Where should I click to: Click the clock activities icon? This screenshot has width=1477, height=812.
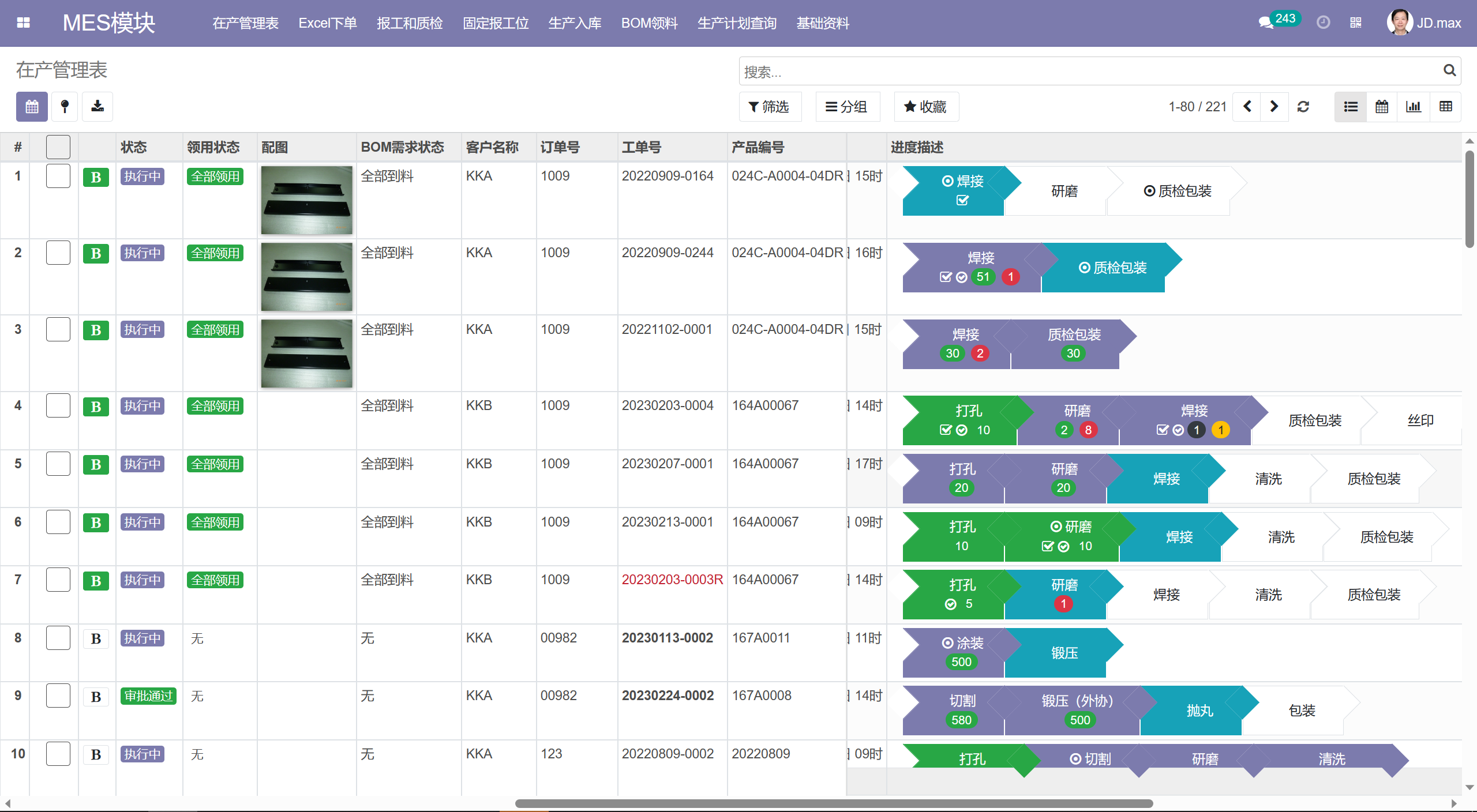tap(1323, 23)
